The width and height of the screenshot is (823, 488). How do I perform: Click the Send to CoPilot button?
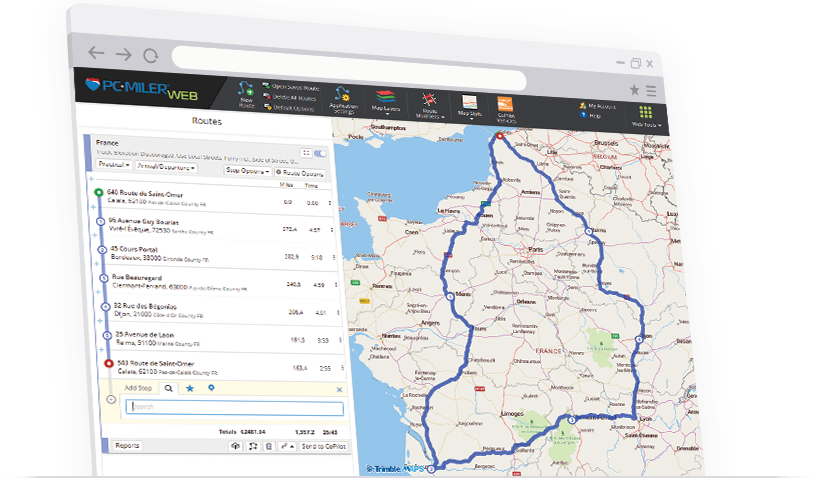[x=323, y=447]
